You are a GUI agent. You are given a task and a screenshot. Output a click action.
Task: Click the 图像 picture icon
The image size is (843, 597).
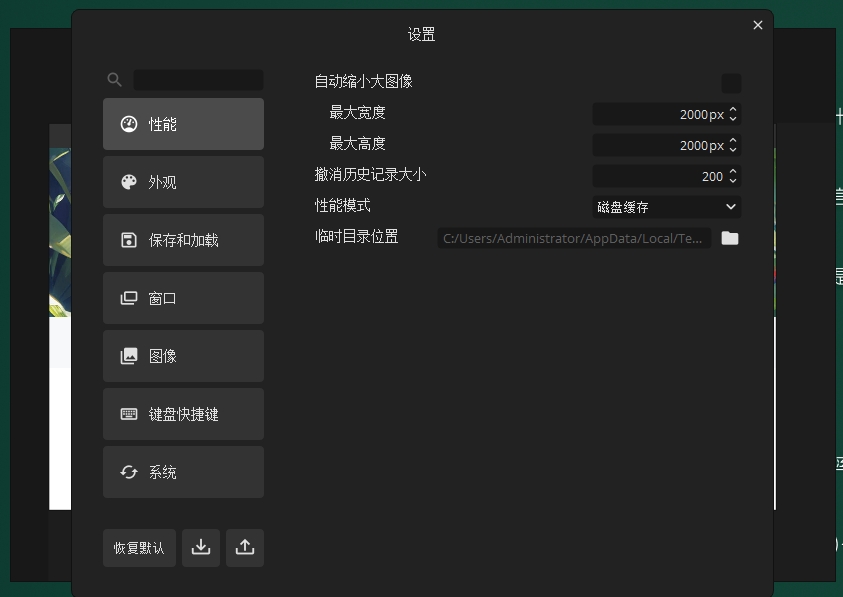(x=128, y=356)
